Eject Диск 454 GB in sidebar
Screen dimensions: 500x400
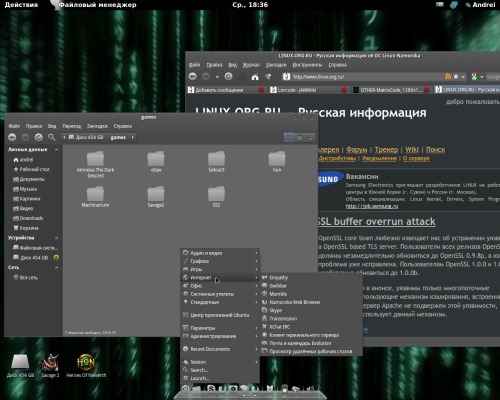(x=56, y=257)
